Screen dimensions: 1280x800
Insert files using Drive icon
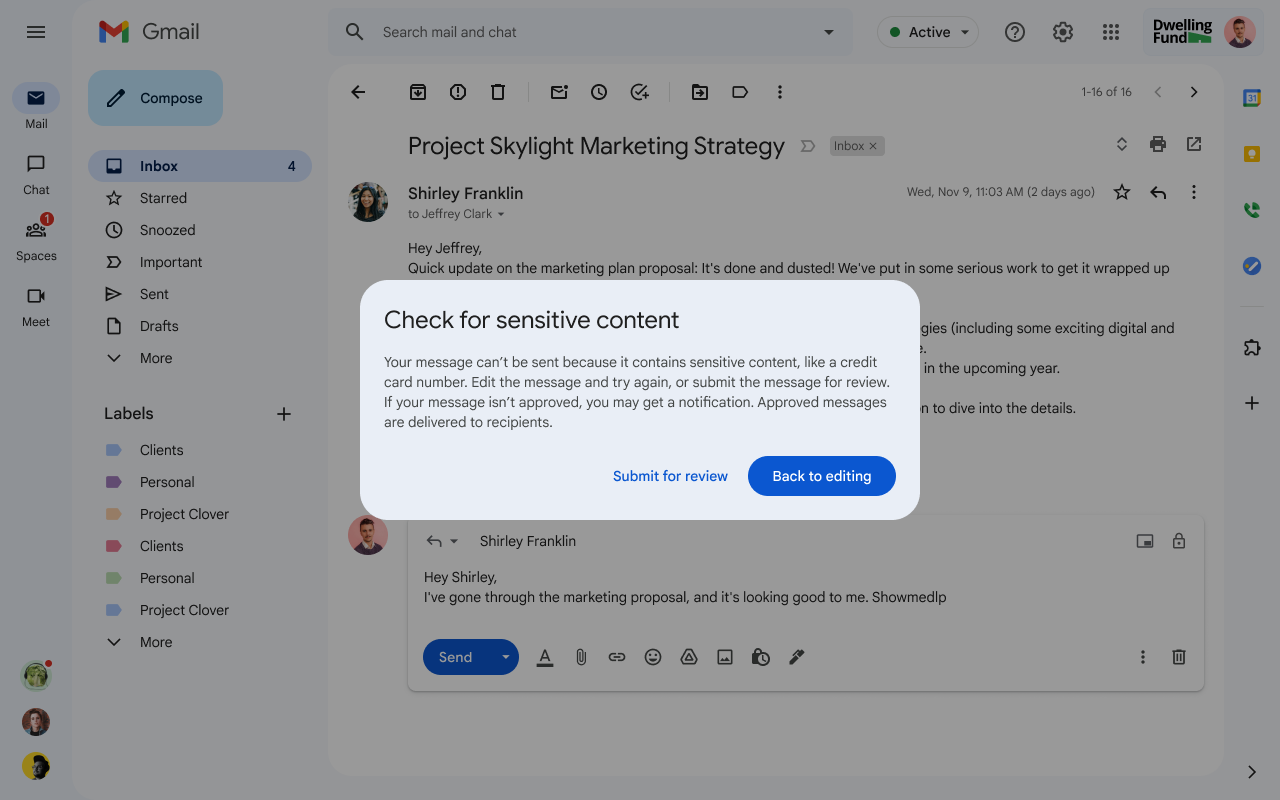(689, 657)
